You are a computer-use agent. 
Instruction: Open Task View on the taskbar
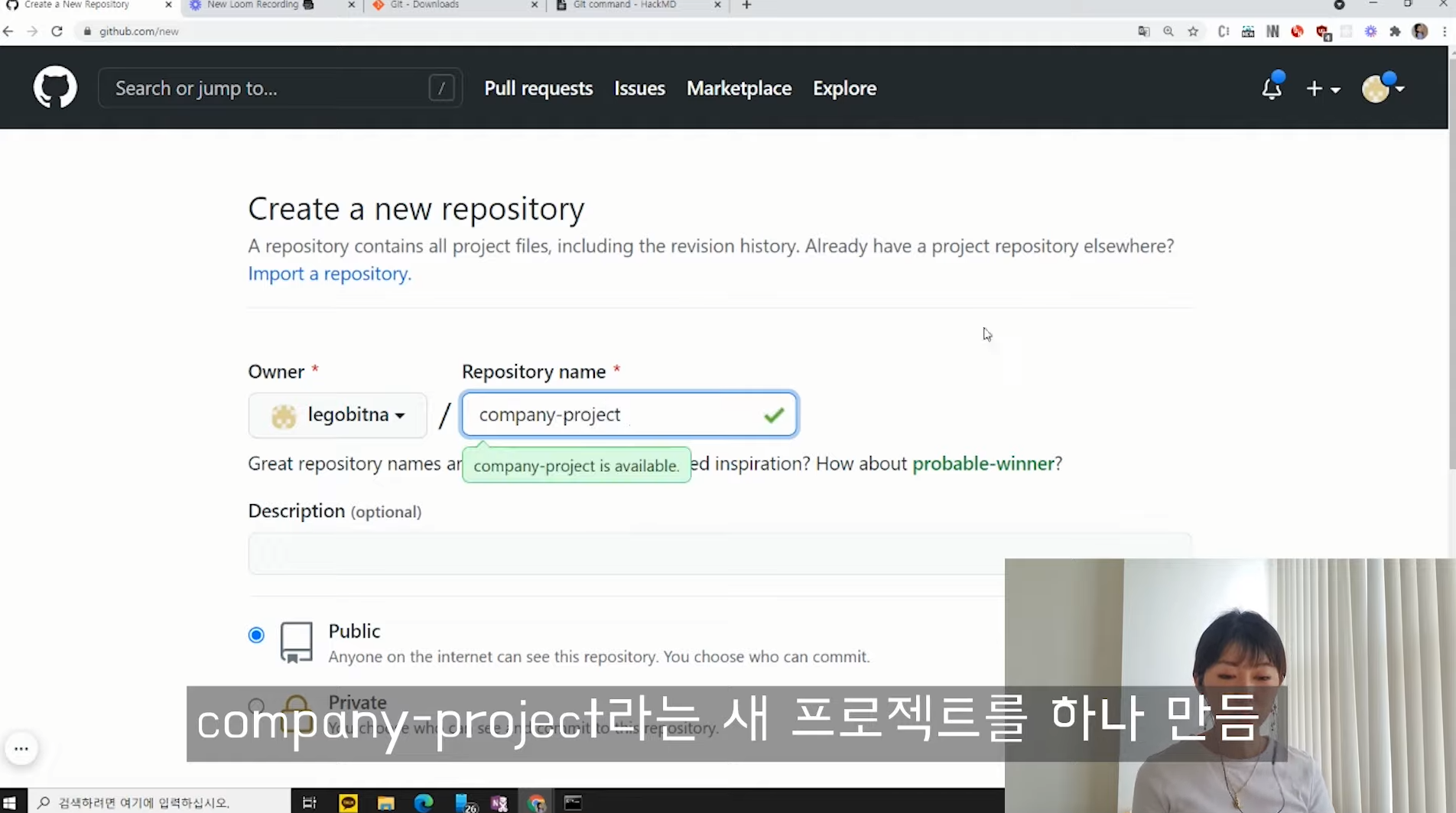tap(310, 802)
